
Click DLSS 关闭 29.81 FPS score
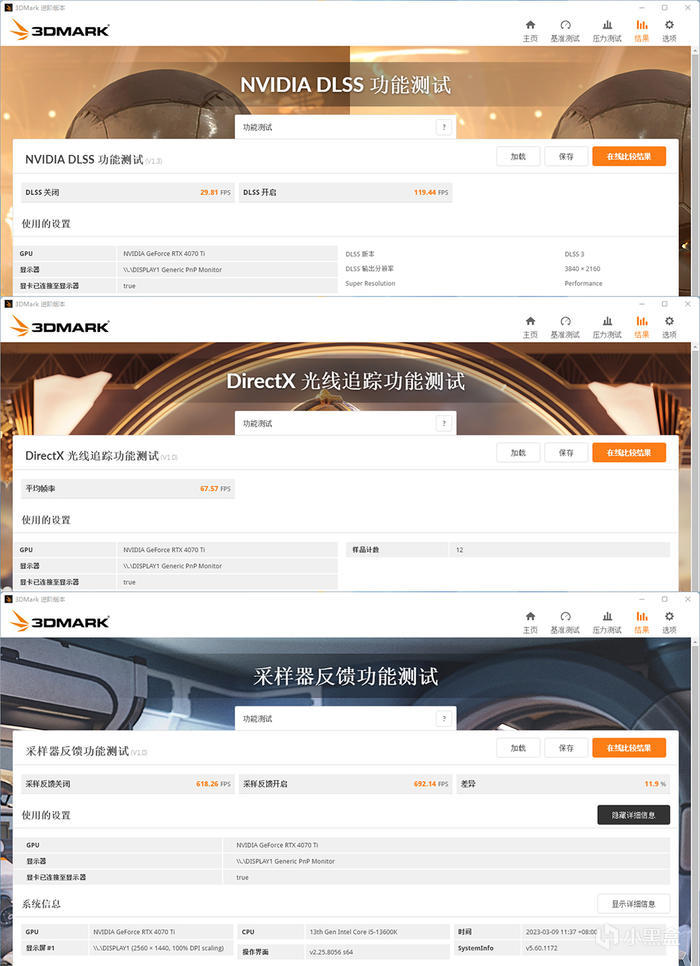coord(128,192)
